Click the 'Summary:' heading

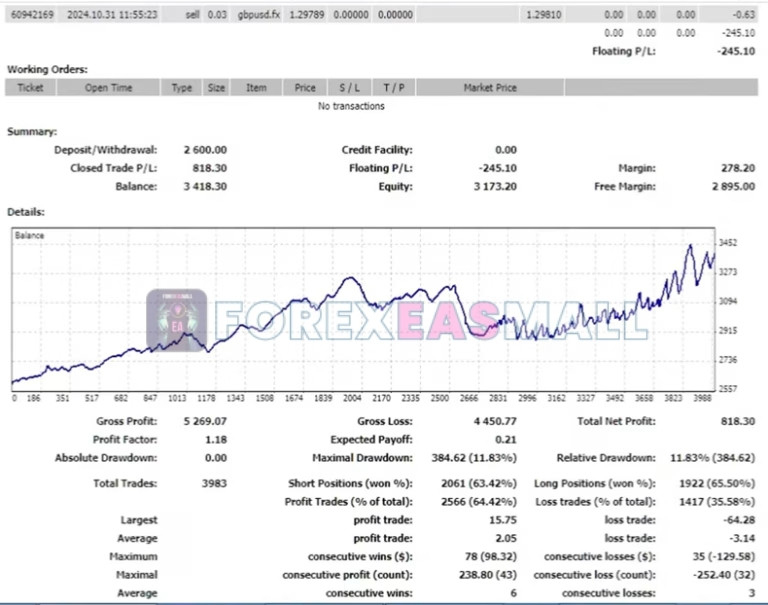[32, 132]
